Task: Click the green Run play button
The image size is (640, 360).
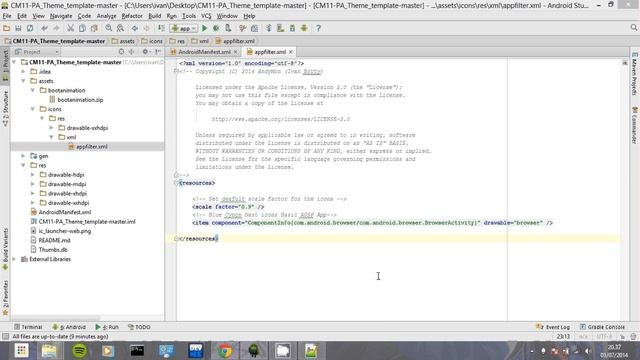Action: point(204,28)
